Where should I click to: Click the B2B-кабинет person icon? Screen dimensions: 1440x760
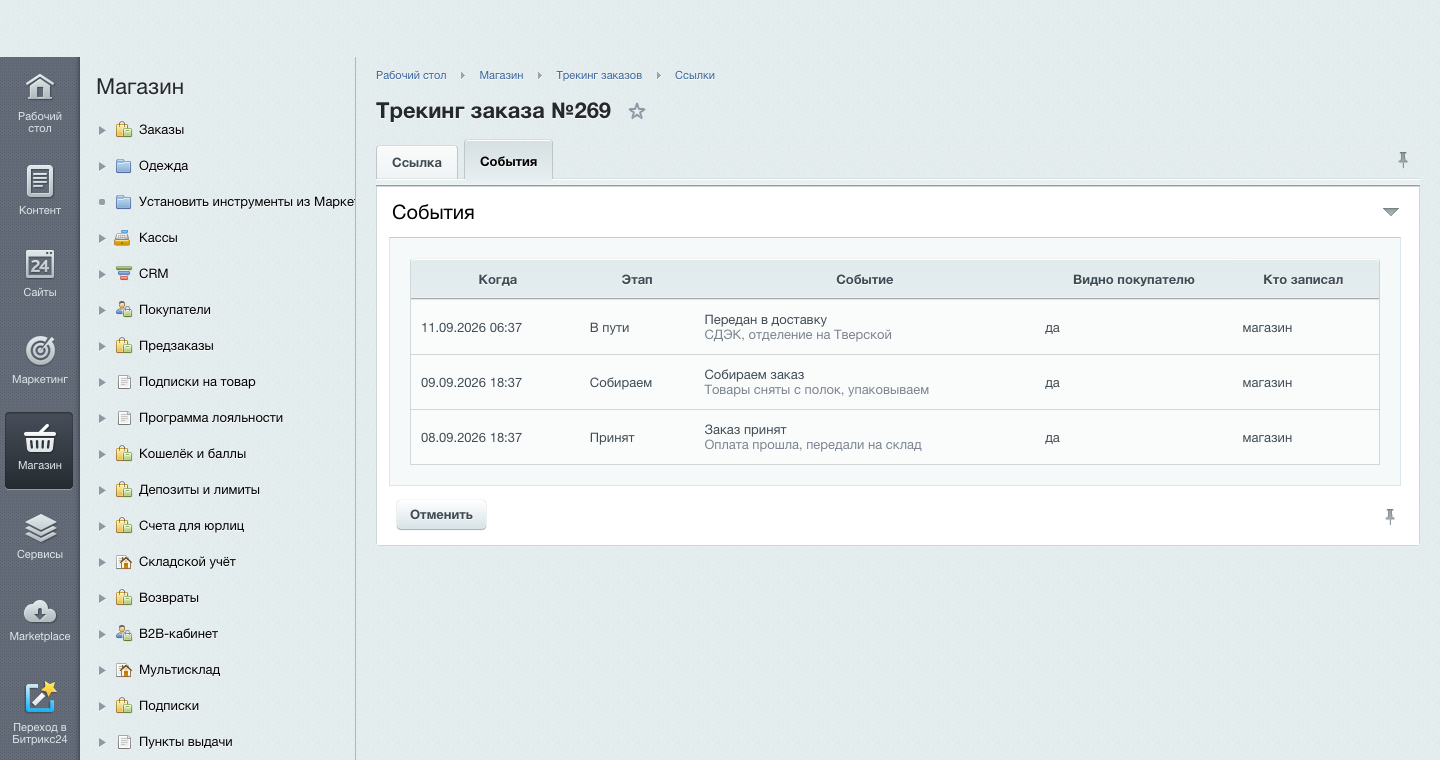(x=123, y=634)
